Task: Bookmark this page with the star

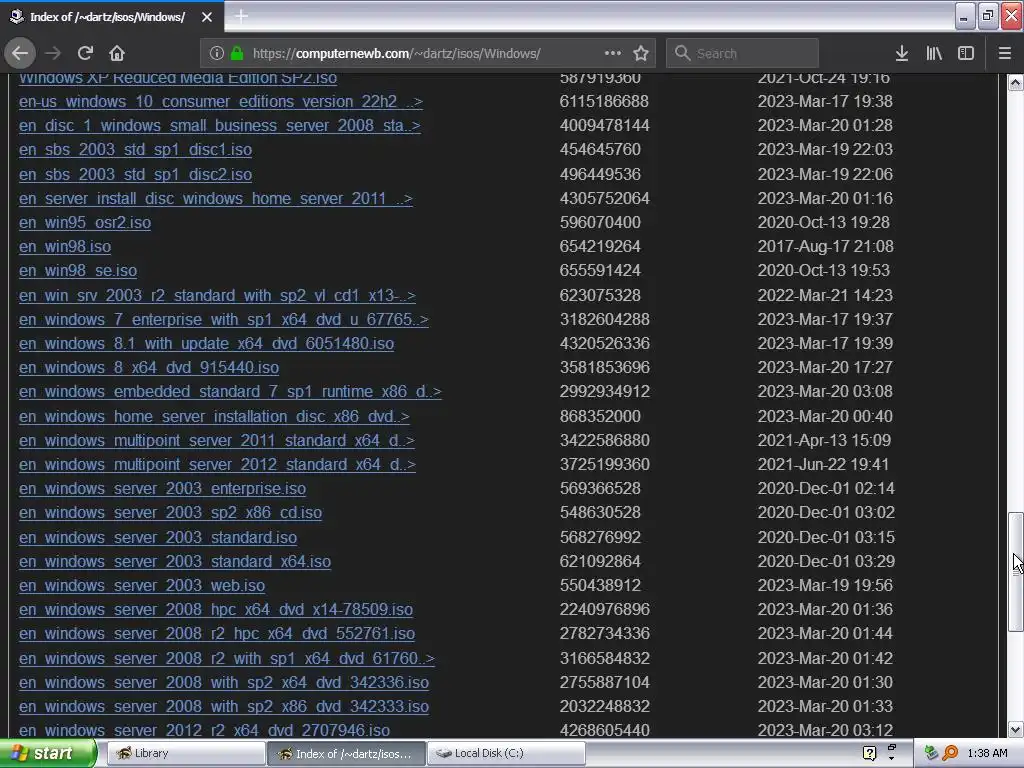Action: [x=641, y=54]
